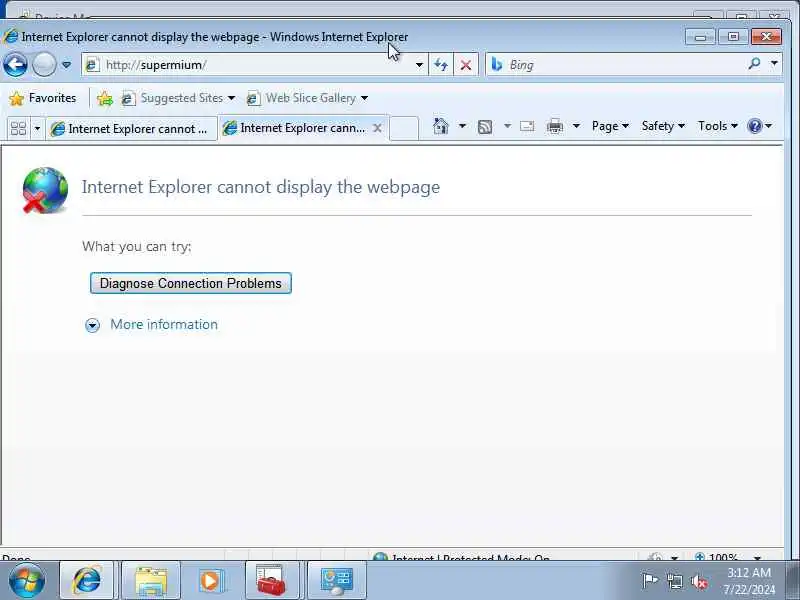Open the recent pages dropdown arrow
The width and height of the screenshot is (800, 600).
point(66,65)
